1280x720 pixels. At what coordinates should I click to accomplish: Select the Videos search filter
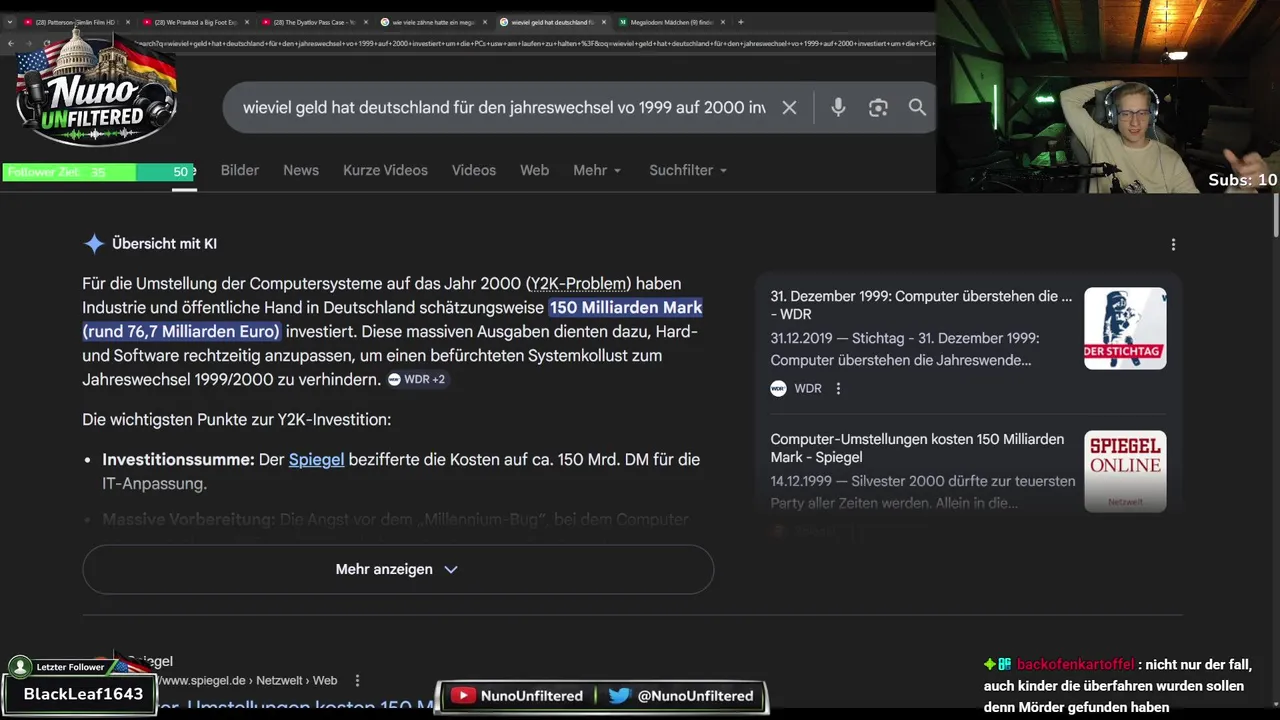474,170
